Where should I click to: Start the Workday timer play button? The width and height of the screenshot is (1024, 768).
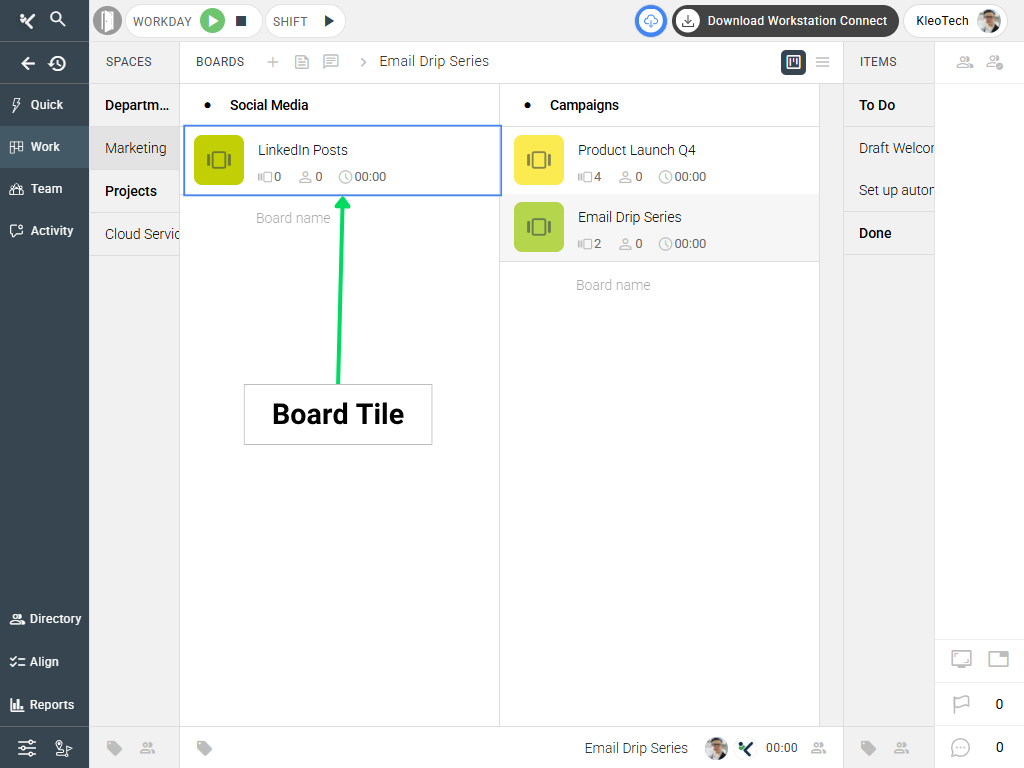click(212, 21)
